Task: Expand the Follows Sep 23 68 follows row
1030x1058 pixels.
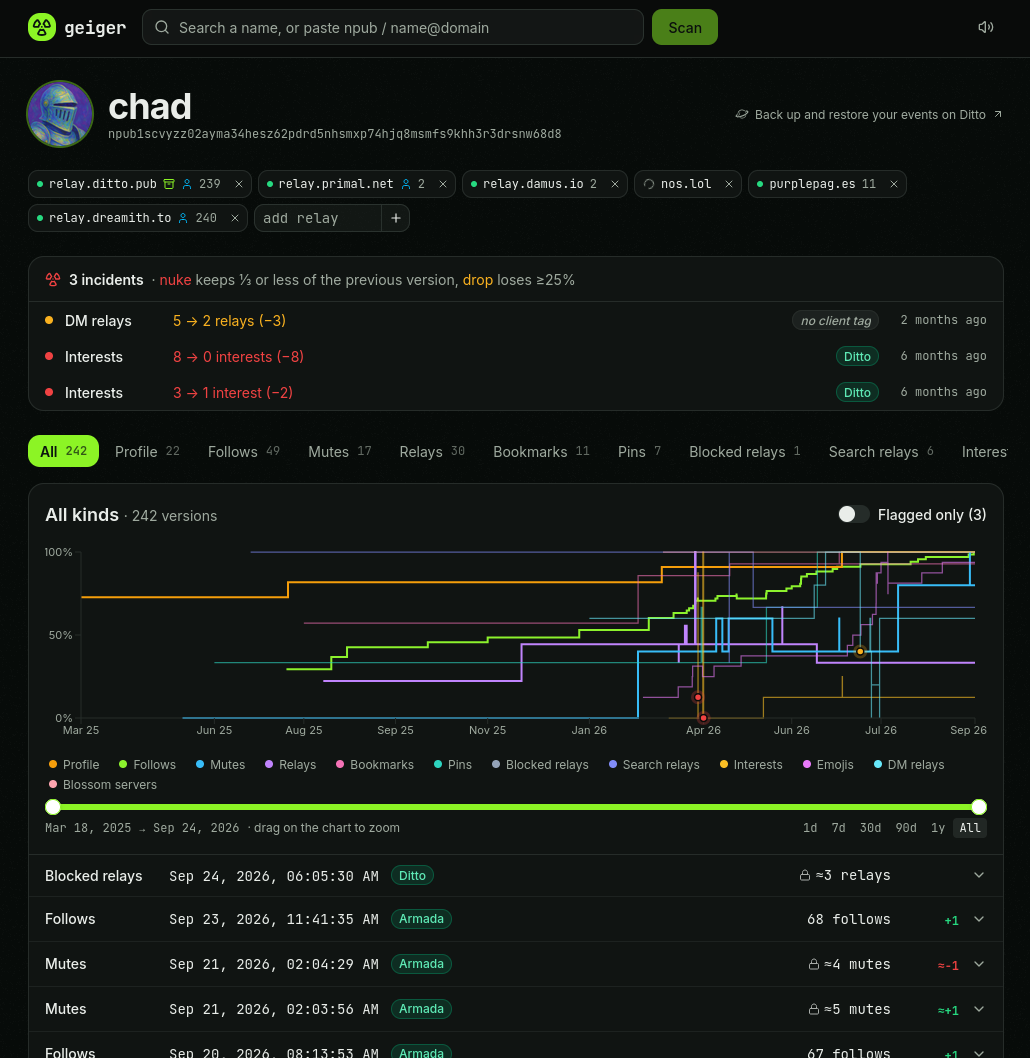Action: pyautogui.click(x=979, y=919)
